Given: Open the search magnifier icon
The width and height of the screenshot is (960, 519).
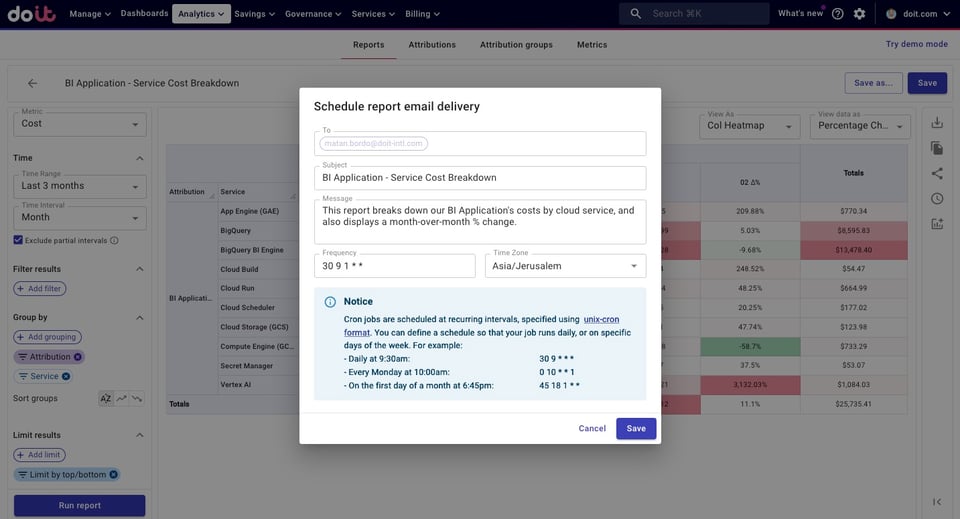Looking at the screenshot, I should click(636, 13).
